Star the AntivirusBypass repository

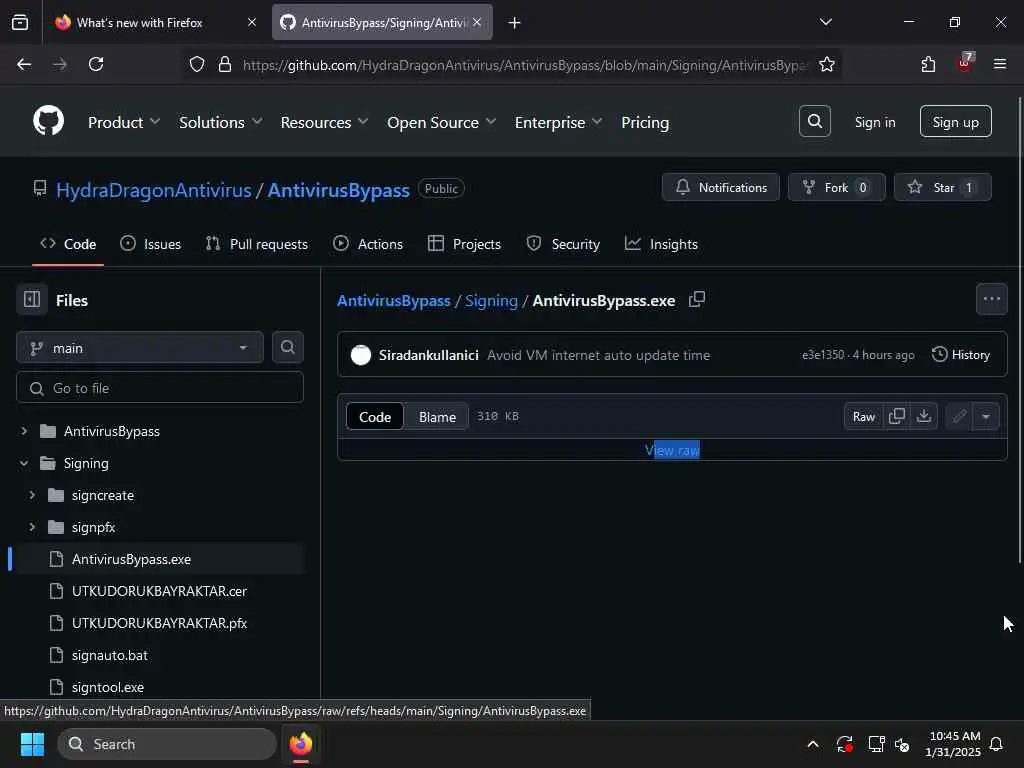pos(942,187)
